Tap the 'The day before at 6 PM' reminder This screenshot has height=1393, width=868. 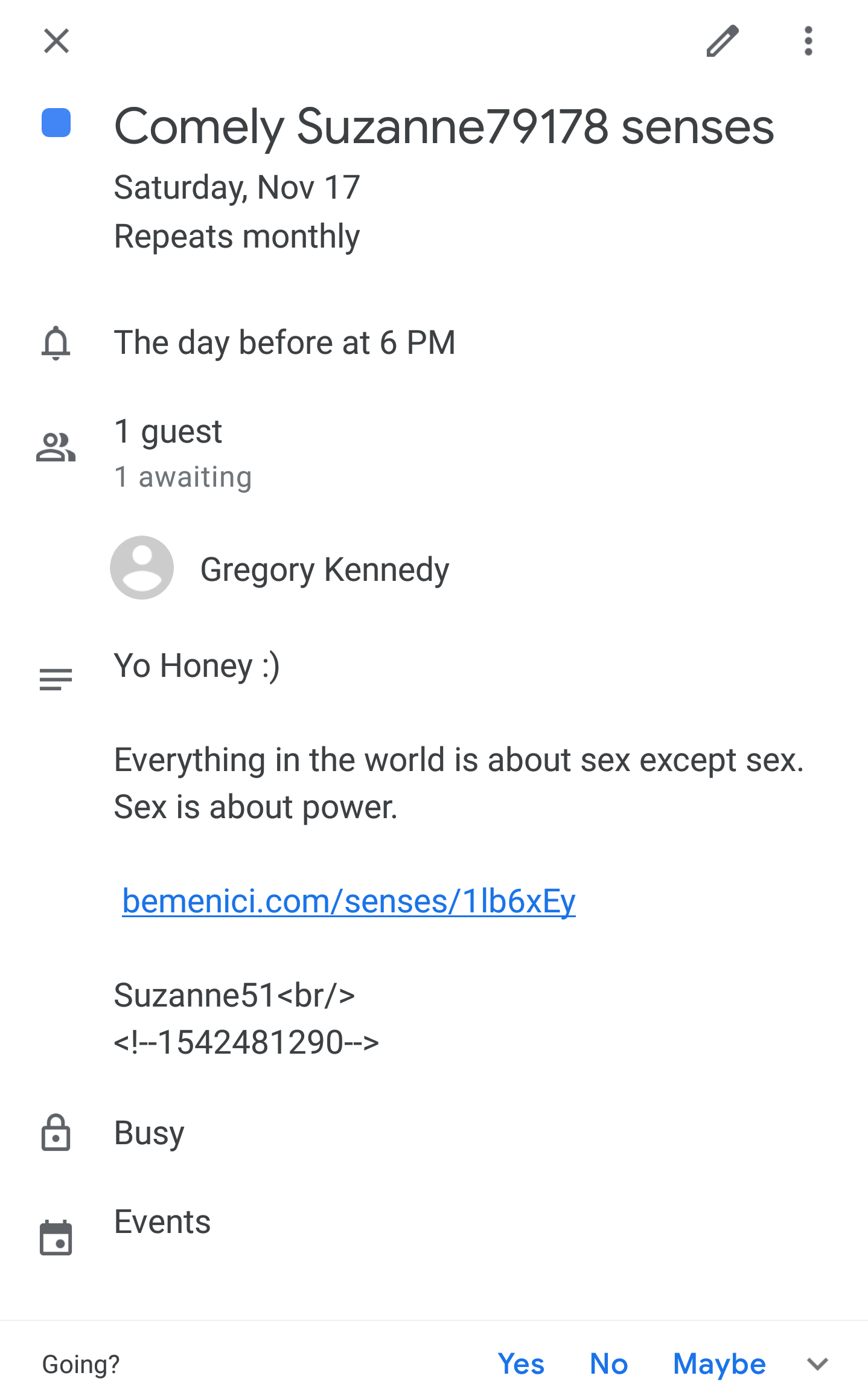(285, 343)
